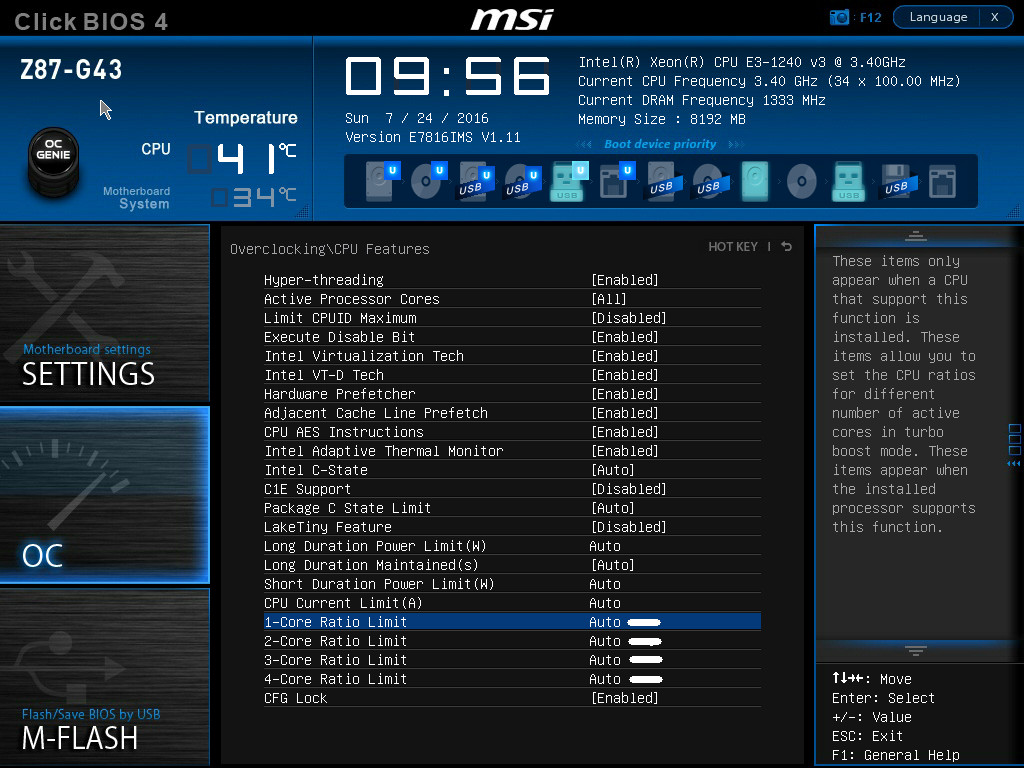Open the Language selector
This screenshot has height=768, width=1024.
click(x=938, y=17)
